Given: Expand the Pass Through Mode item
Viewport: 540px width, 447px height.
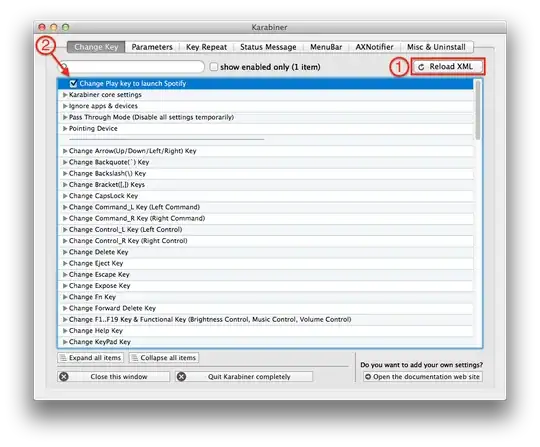Looking at the screenshot, I should 65,117.
